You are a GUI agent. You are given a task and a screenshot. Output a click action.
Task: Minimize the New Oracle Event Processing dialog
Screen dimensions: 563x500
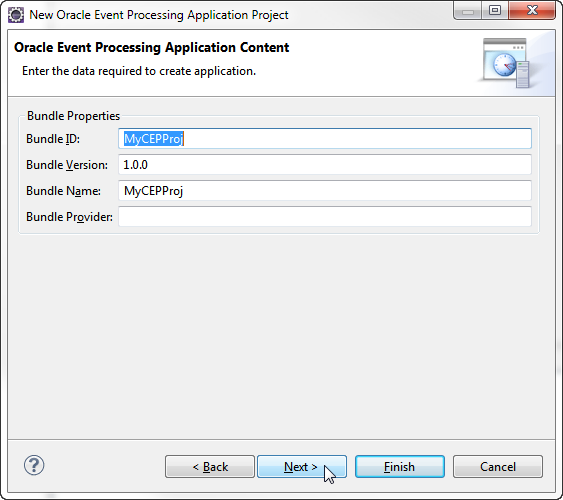tap(467, 11)
